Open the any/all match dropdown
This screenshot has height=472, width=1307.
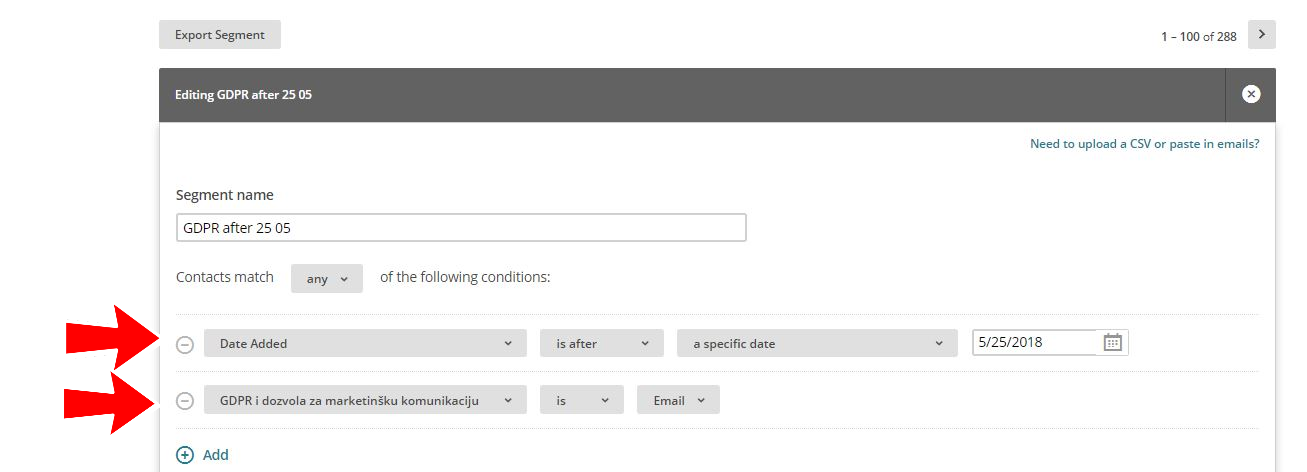pyautogui.click(x=326, y=279)
